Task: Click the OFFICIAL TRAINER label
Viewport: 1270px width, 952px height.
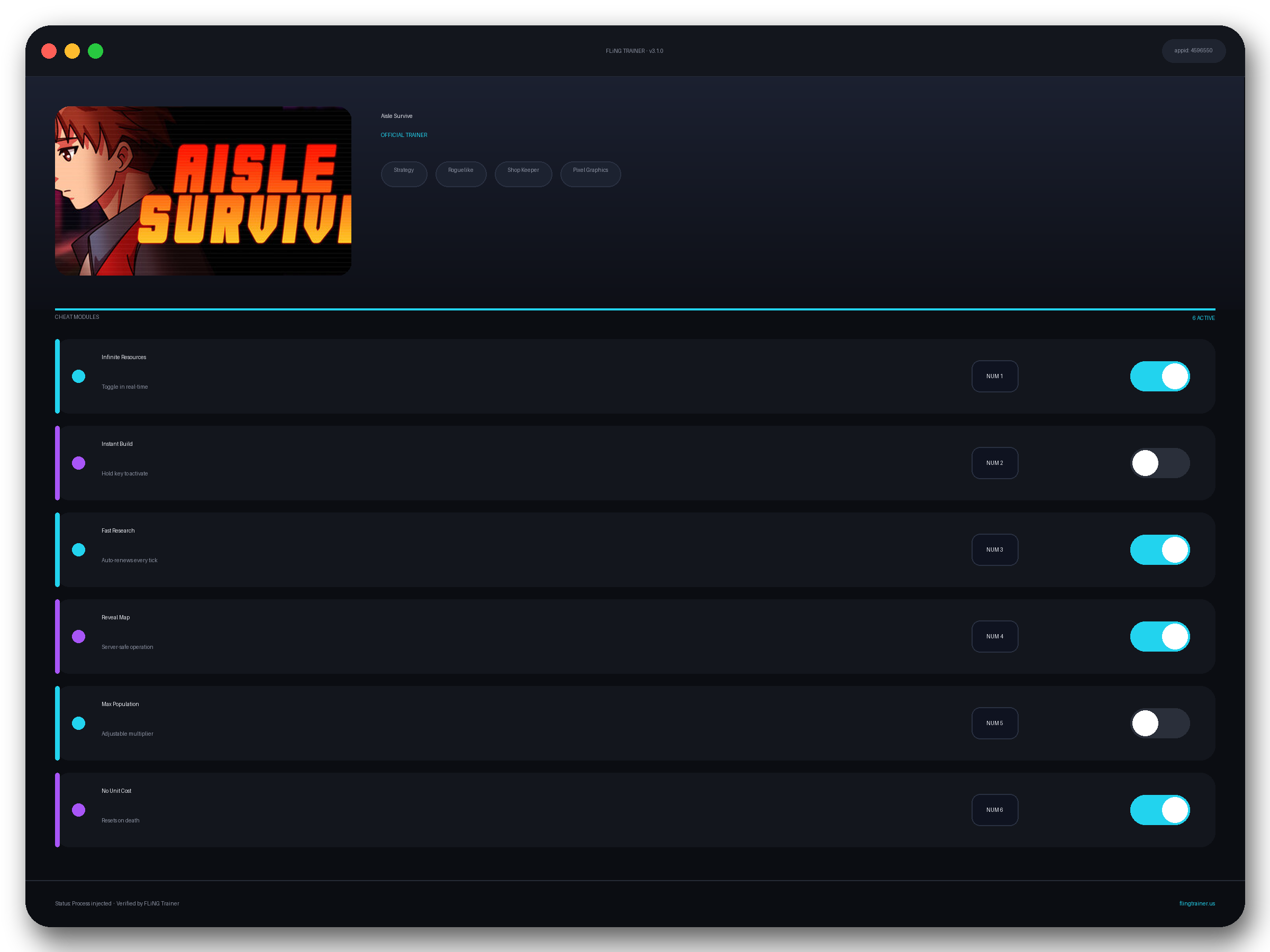Action: tap(404, 135)
